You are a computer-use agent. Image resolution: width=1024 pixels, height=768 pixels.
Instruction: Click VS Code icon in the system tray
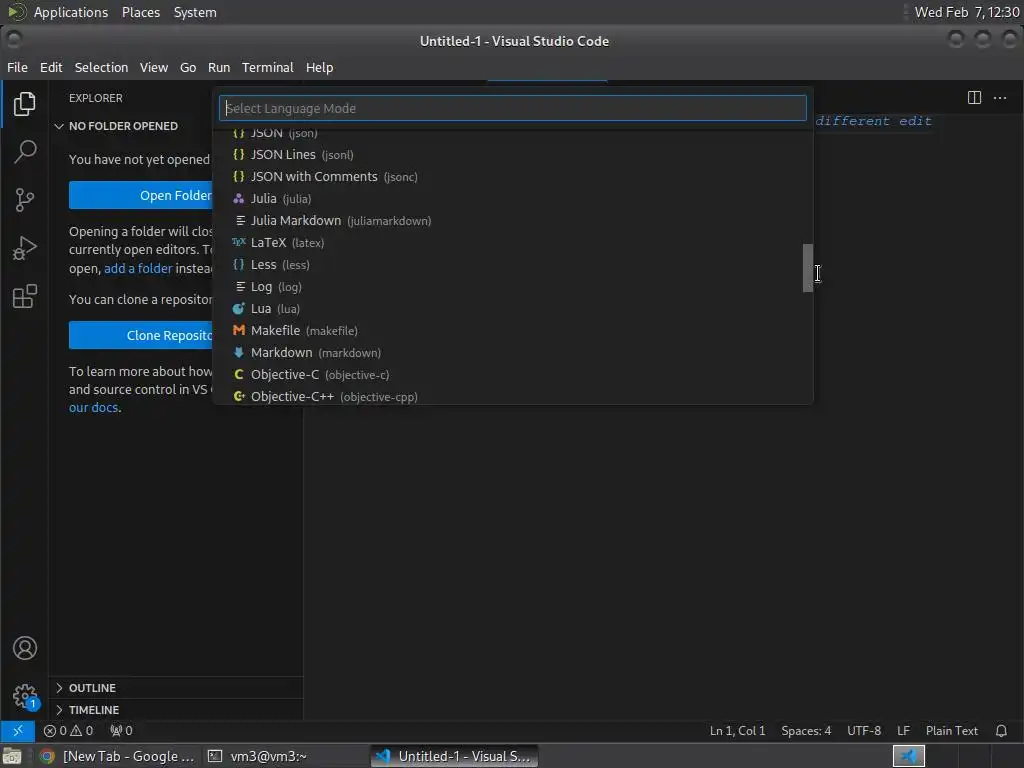coord(908,756)
